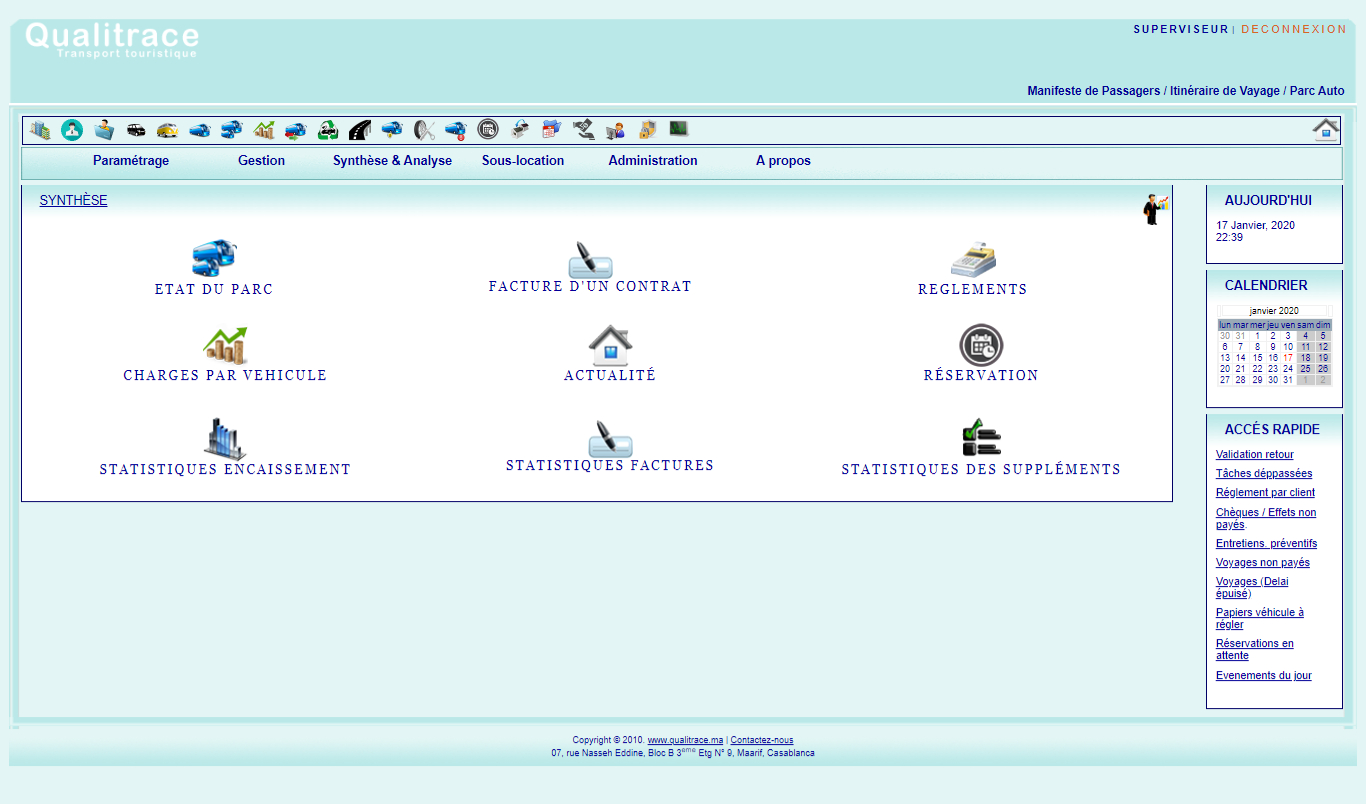Expand the Synthèse & Analyse menu
The width and height of the screenshot is (1366, 804).
[x=392, y=161]
